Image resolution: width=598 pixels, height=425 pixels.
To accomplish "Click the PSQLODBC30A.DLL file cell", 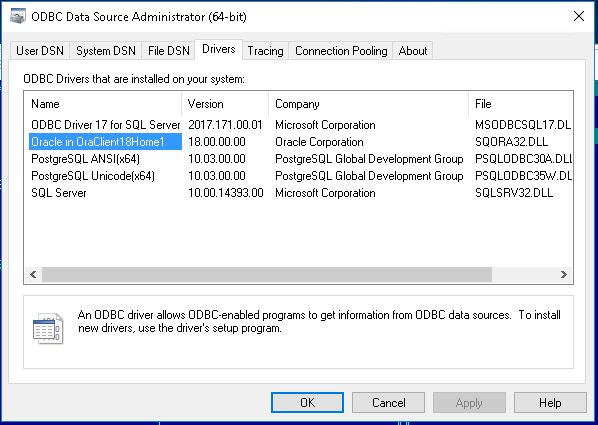I will [523, 159].
